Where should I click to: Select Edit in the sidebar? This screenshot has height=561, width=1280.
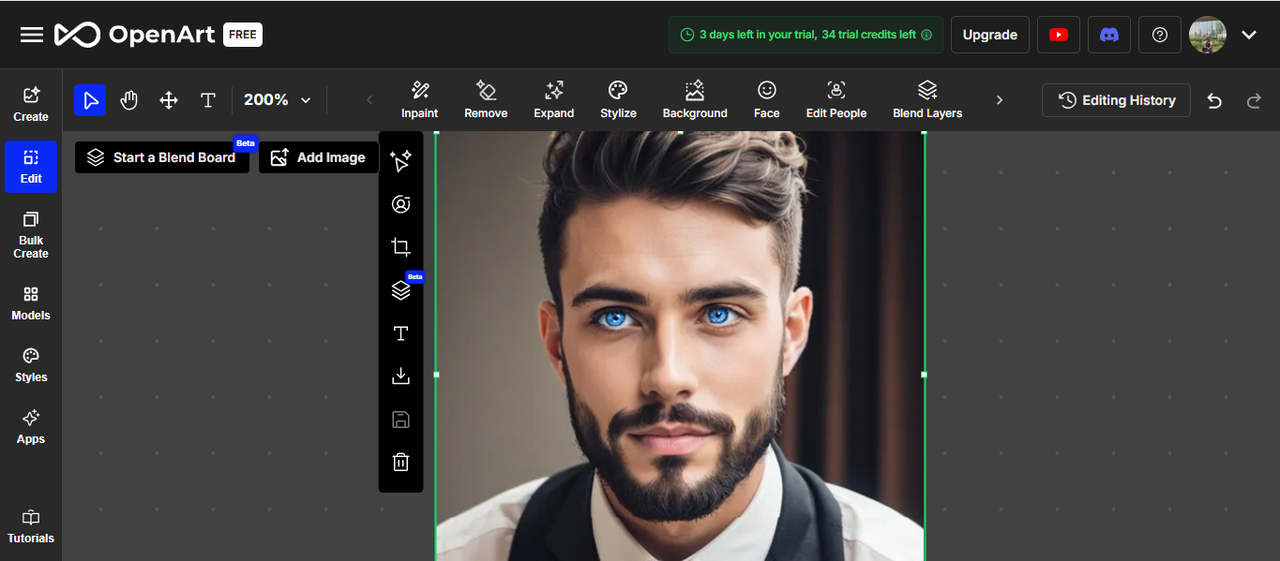31,167
